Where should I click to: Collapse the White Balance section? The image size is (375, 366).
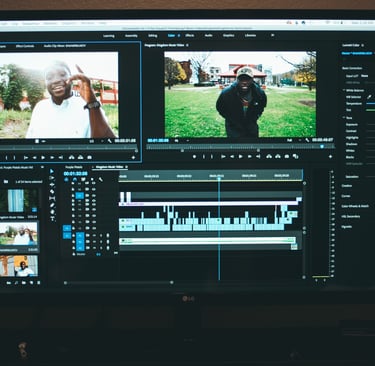(x=344, y=90)
